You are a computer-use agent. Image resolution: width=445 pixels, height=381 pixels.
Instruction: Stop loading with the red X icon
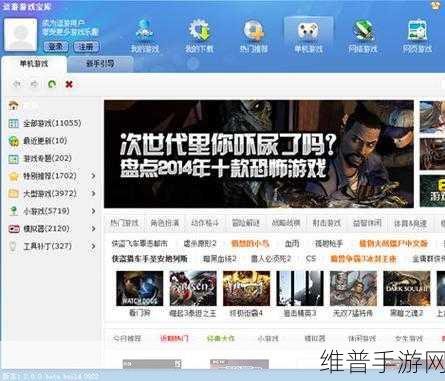coord(69,84)
